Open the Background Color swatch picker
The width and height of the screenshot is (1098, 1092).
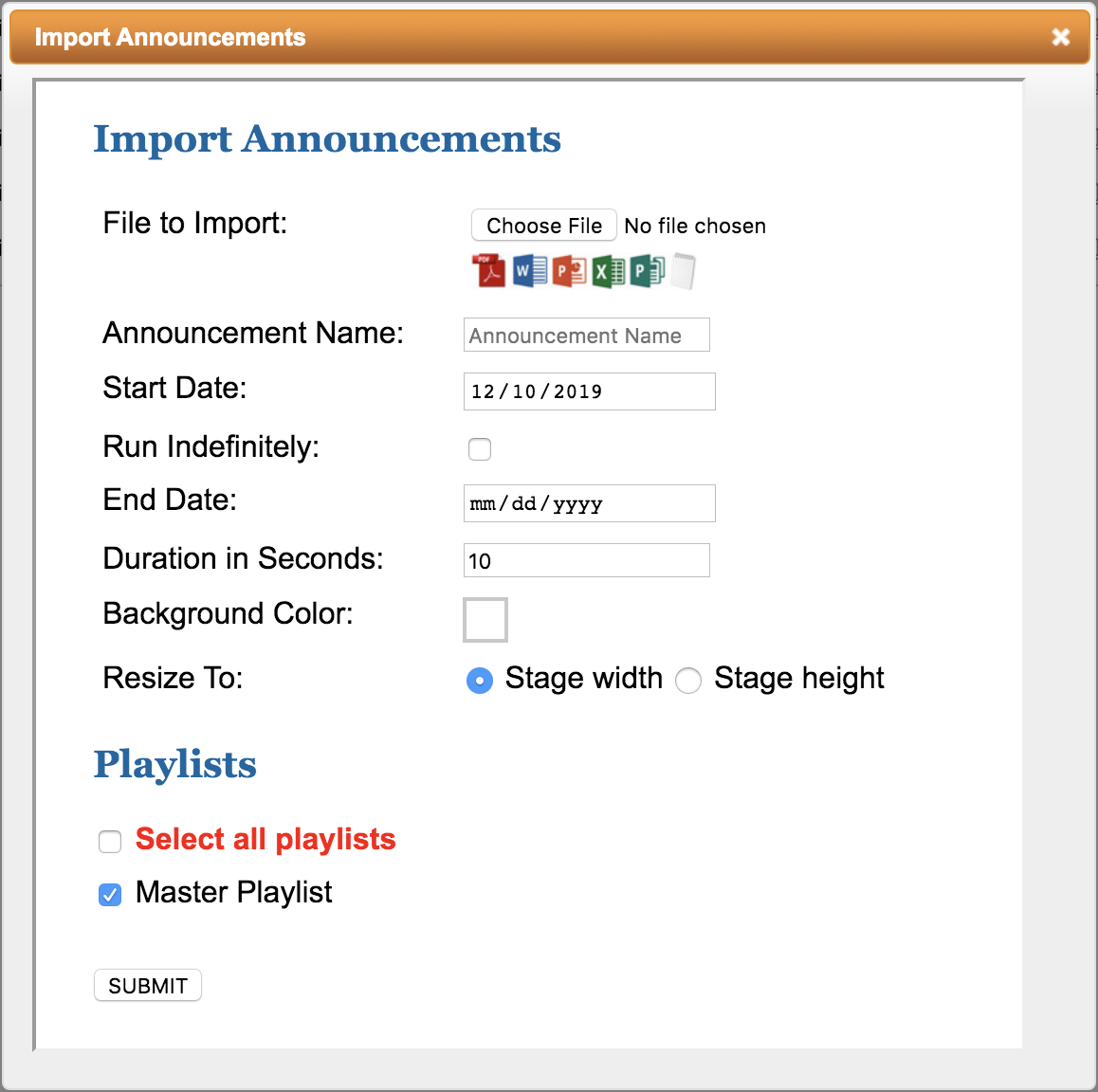pyautogui.click(x=485, y=620)
